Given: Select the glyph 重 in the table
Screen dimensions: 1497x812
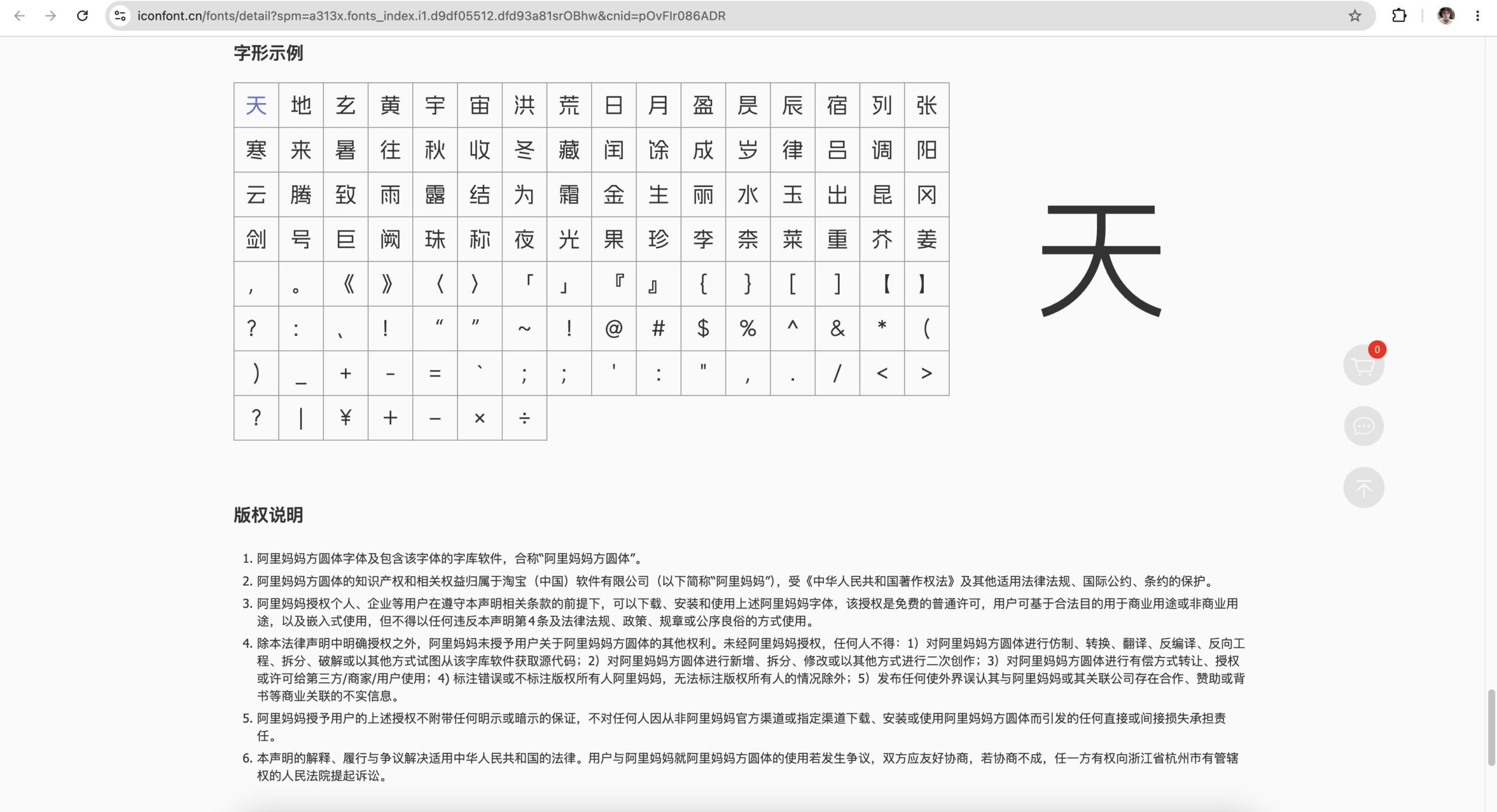Looking at the screenshot, I should click(x=837, y=239).
